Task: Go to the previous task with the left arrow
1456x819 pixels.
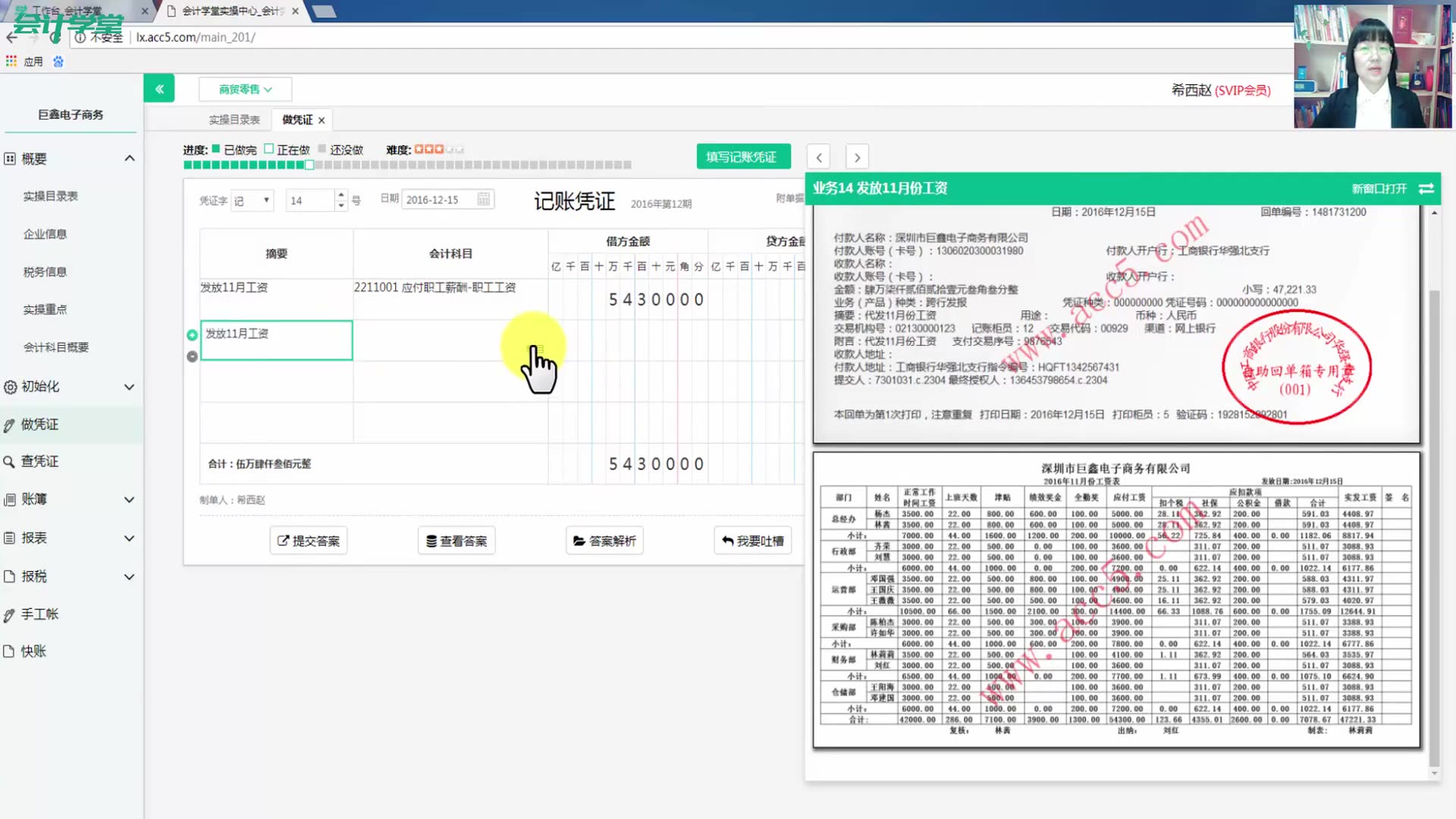Action: [x=819, y=157]
